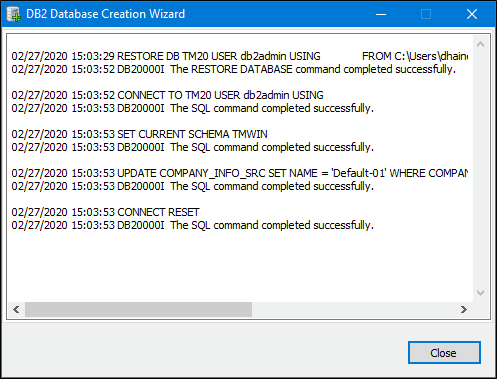Select the CONNECT RESET log line
This screenshot has height=379, width=497.
pos(105,212)
